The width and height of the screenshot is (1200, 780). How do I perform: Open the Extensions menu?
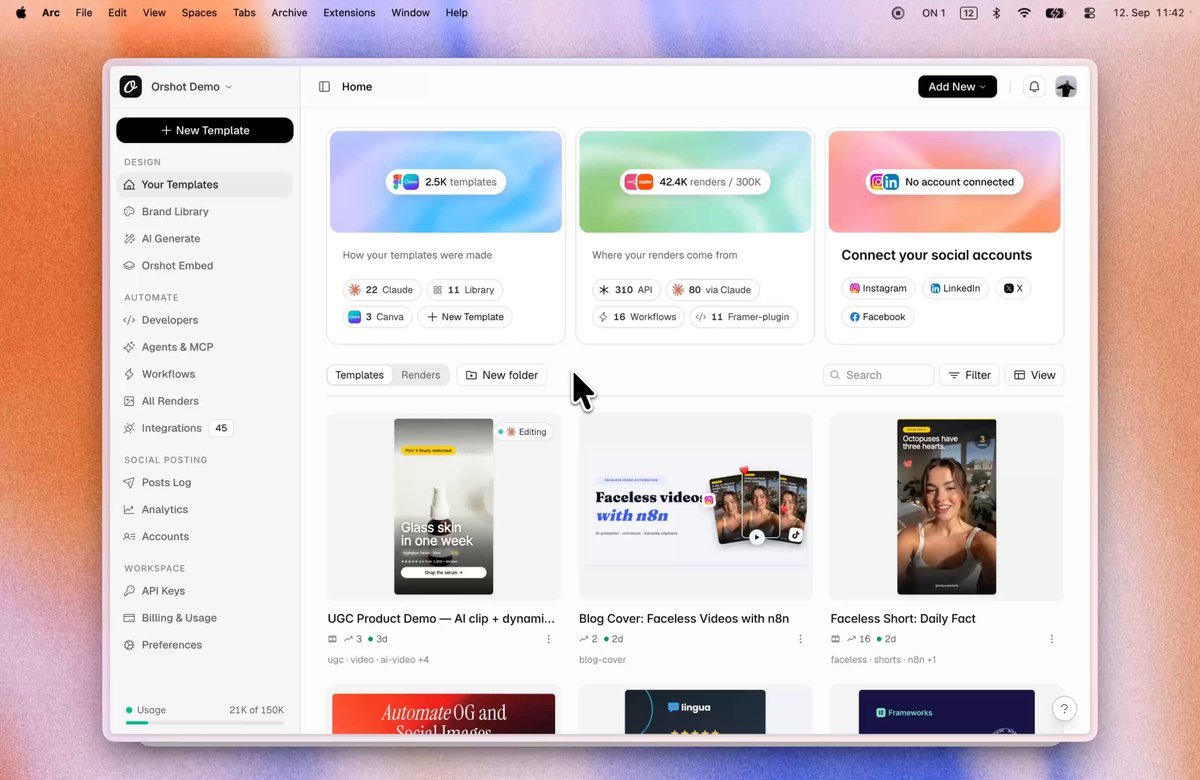(x=349, y=13)
